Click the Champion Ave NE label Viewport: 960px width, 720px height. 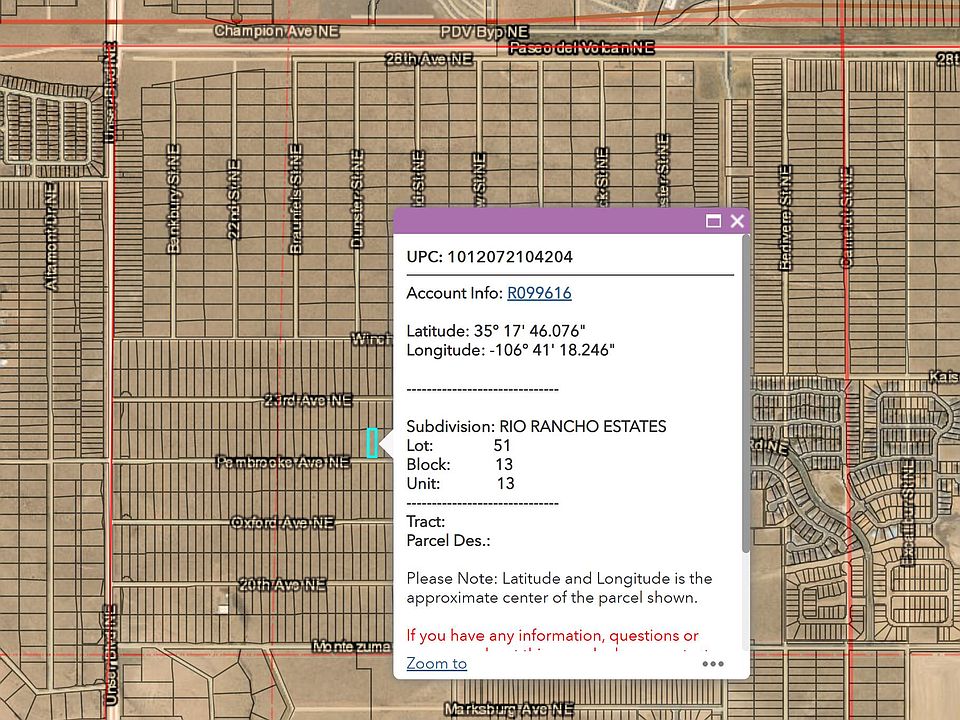(277, 31)
